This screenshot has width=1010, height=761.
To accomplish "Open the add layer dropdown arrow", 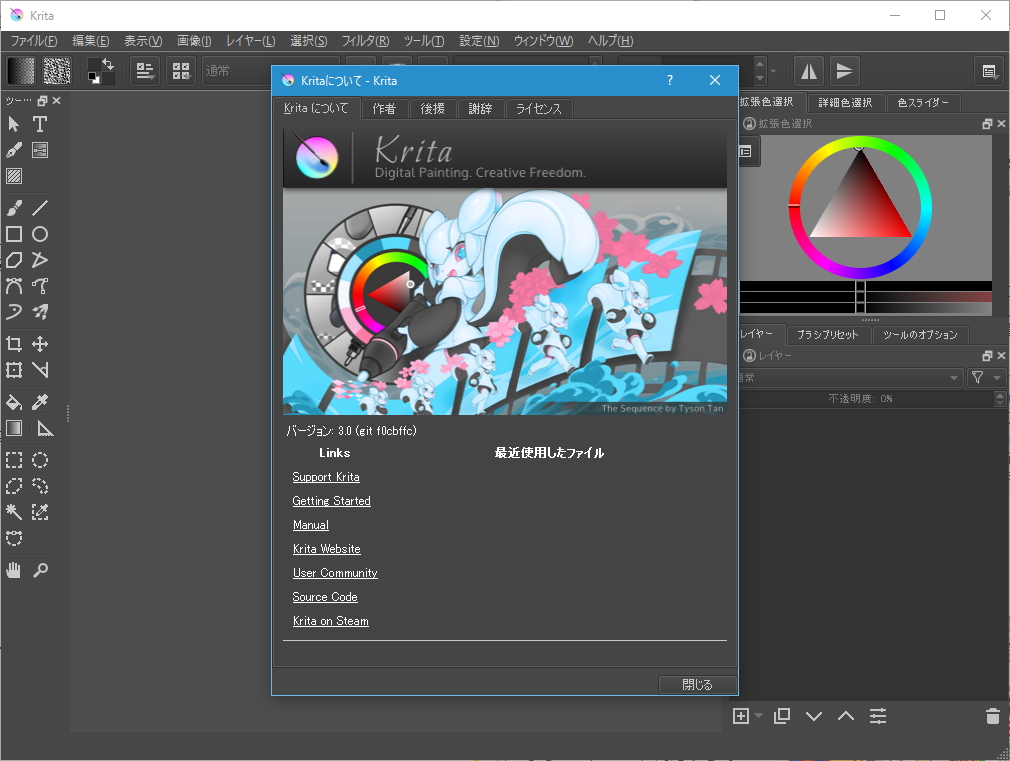I will click(758, 716).
